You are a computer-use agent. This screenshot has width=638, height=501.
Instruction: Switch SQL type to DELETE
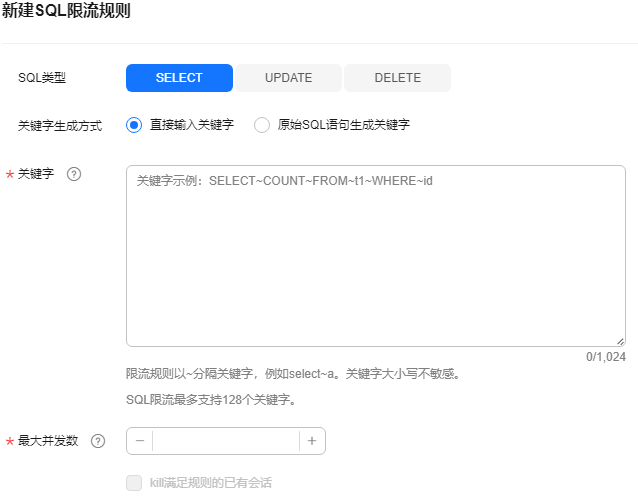[x=398, y=78]
